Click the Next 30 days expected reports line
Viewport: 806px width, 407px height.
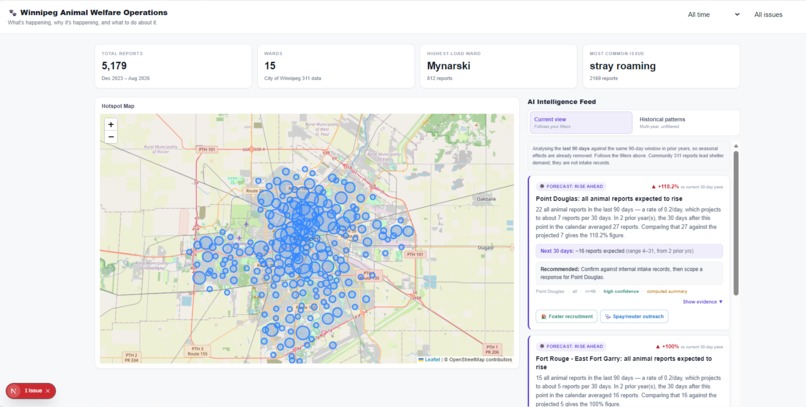click(629, 251)
